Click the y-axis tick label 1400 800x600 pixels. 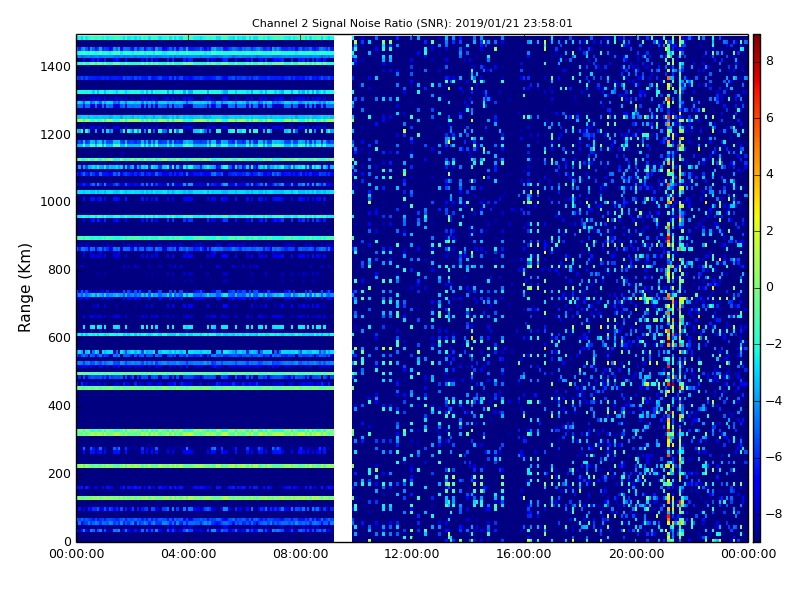[55, 67]
